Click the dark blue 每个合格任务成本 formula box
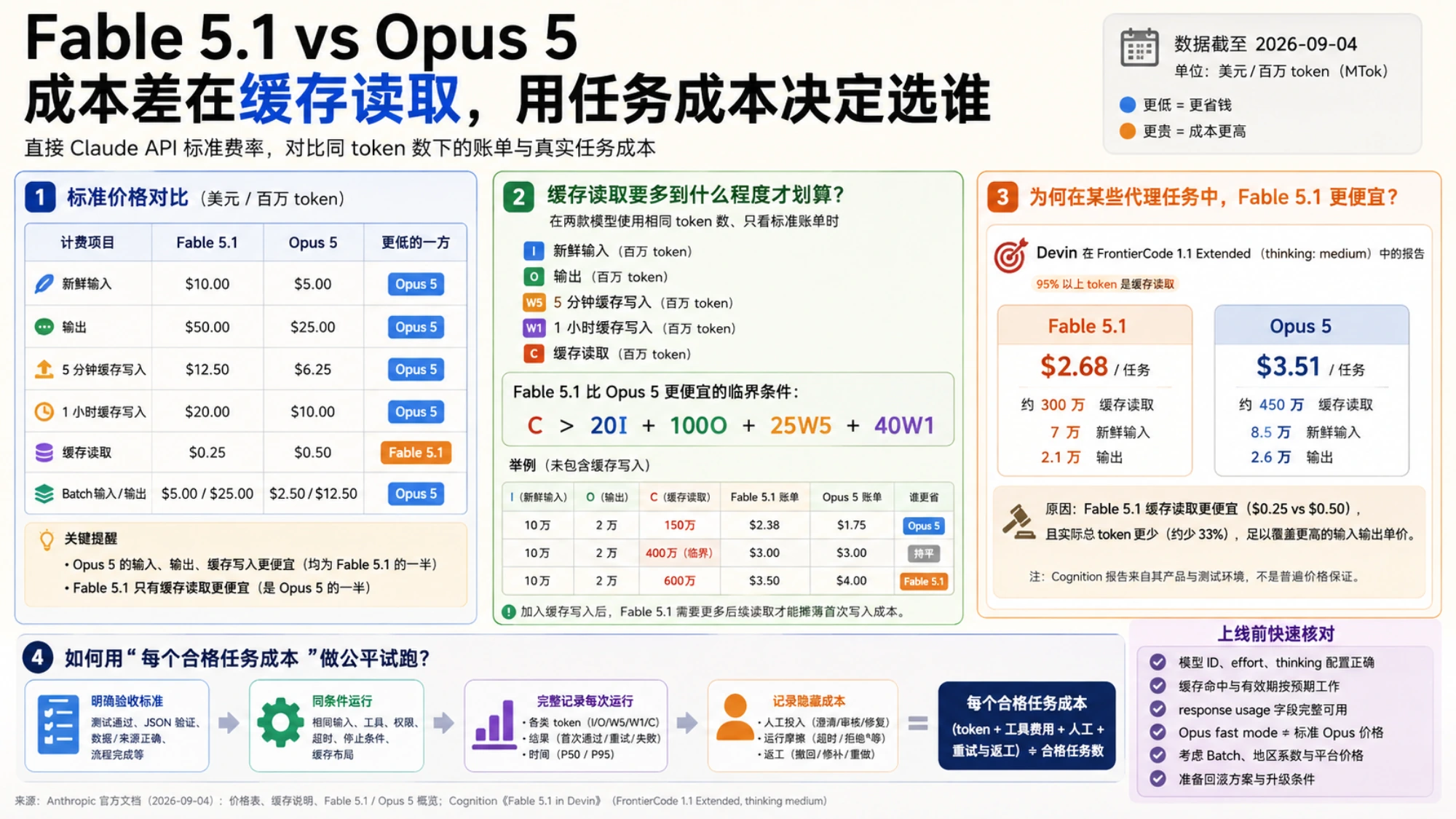The height and width of the screenshot is (819, 1456). 1027,725
